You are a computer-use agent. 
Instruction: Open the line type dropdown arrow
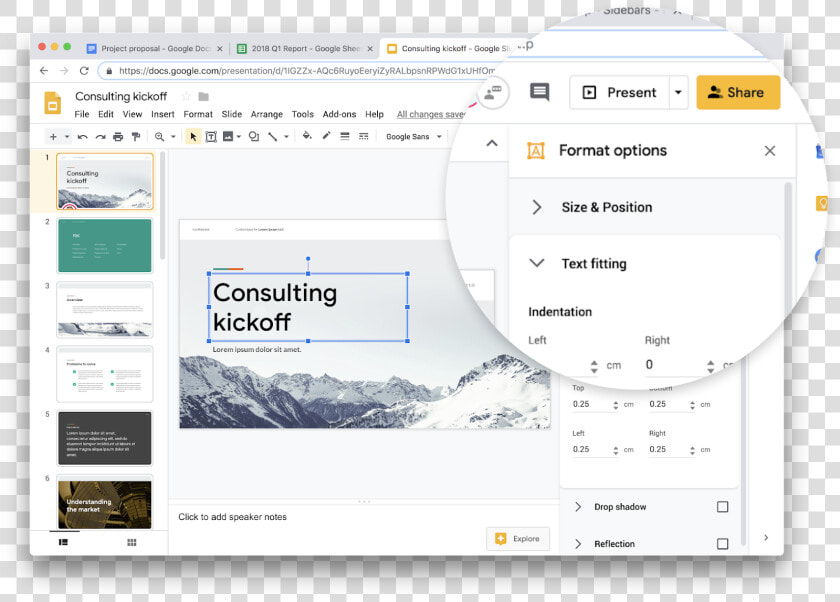click(286, 137)
